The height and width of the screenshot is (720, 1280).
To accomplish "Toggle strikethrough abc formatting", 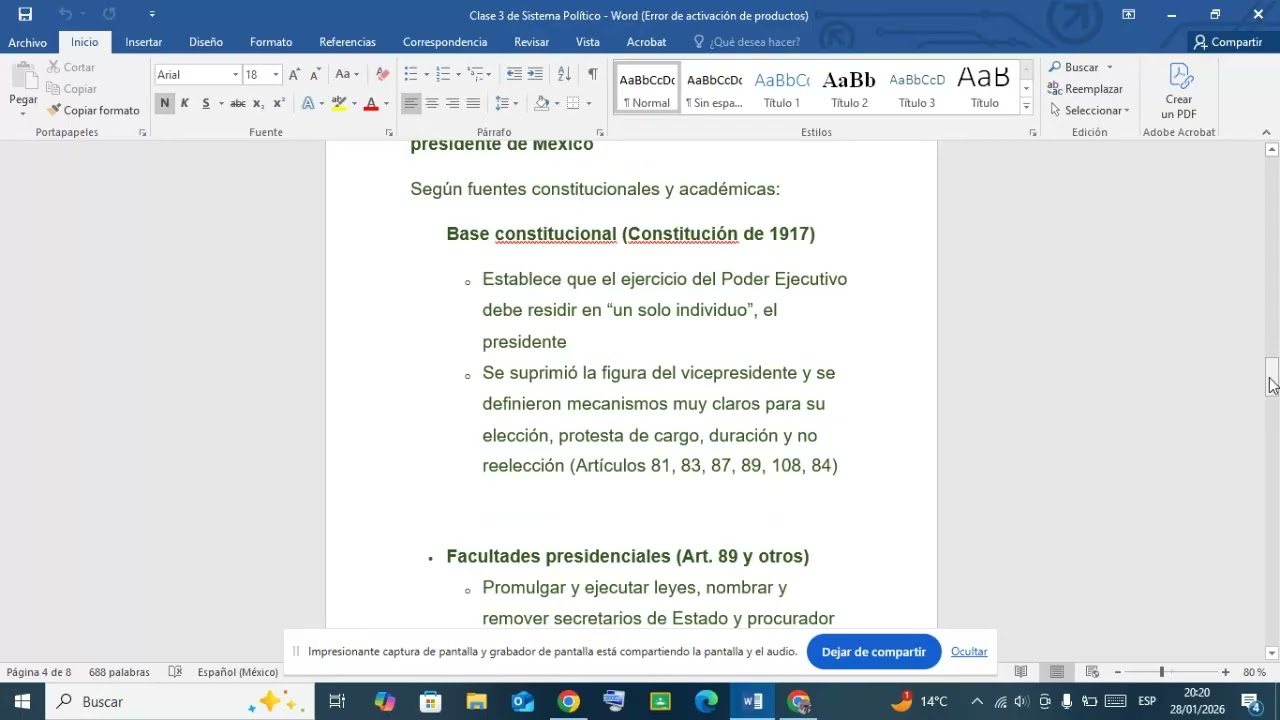I will 238,103.
